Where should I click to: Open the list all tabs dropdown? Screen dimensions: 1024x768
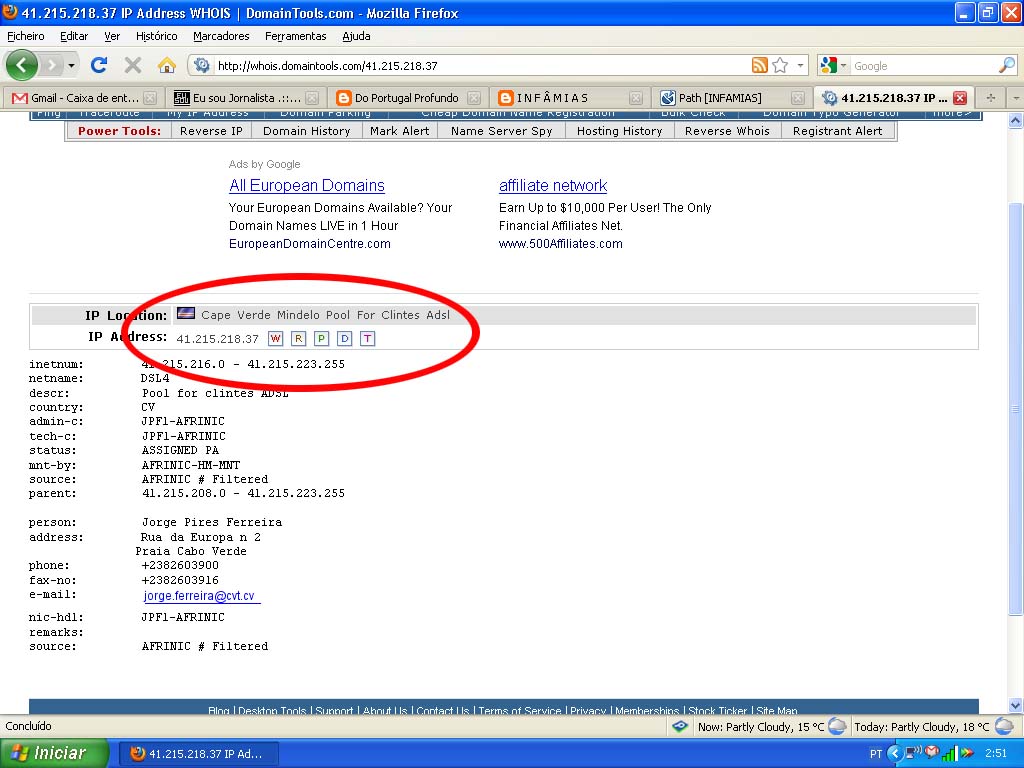click(1016, 98)
